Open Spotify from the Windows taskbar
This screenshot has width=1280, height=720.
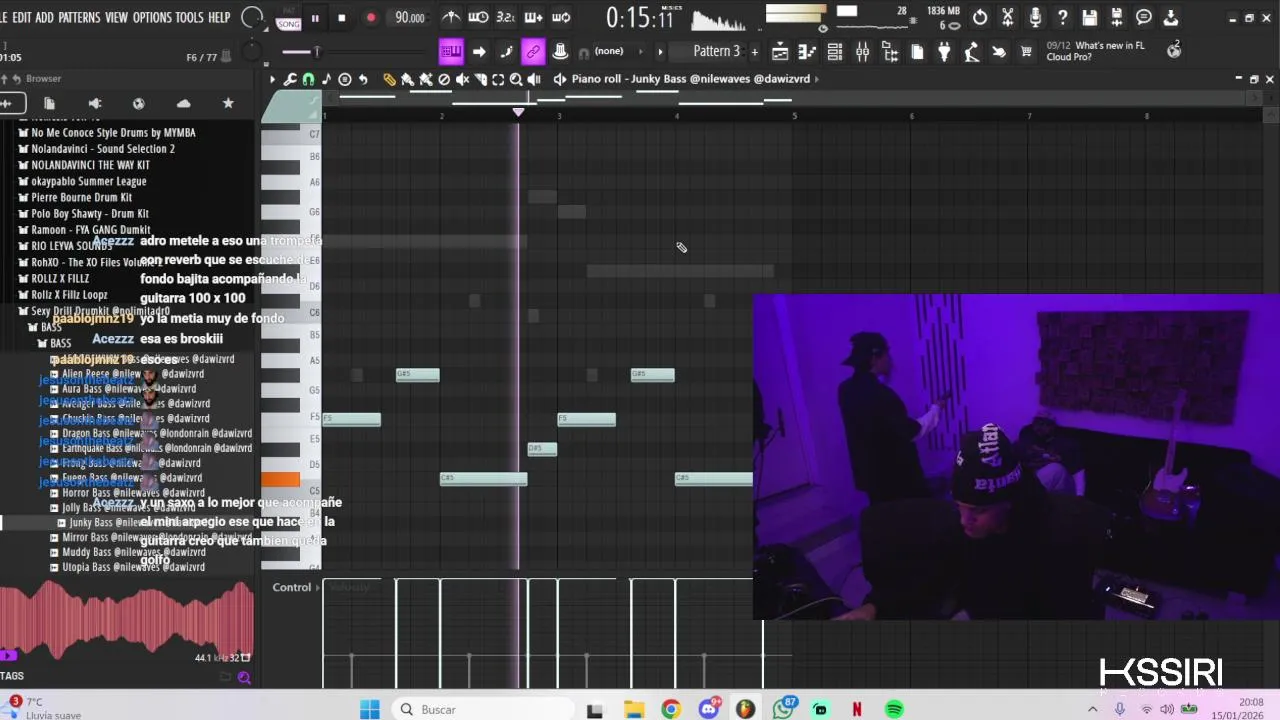point(894,709)
